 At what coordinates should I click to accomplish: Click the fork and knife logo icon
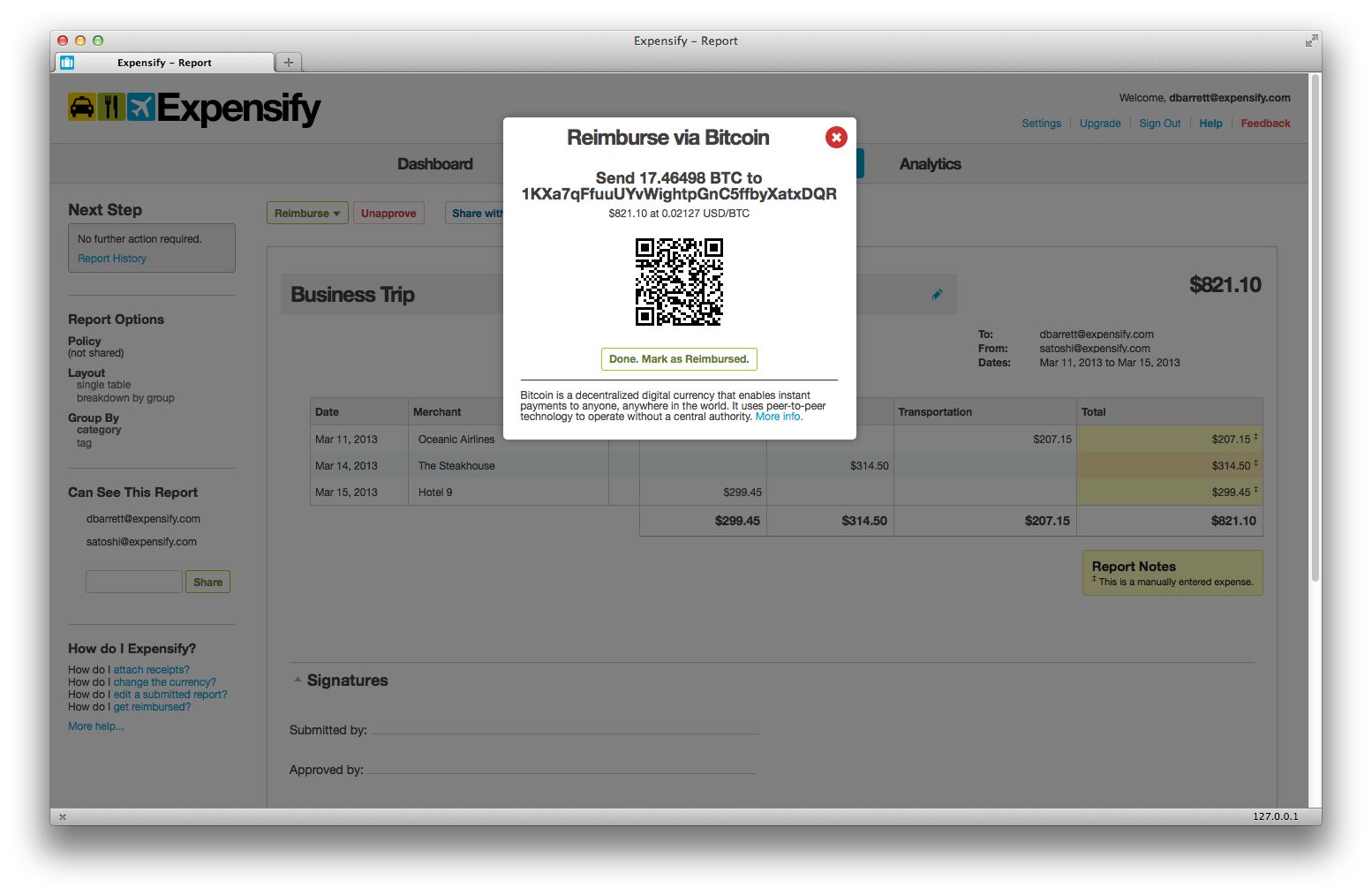pos(110,107)
